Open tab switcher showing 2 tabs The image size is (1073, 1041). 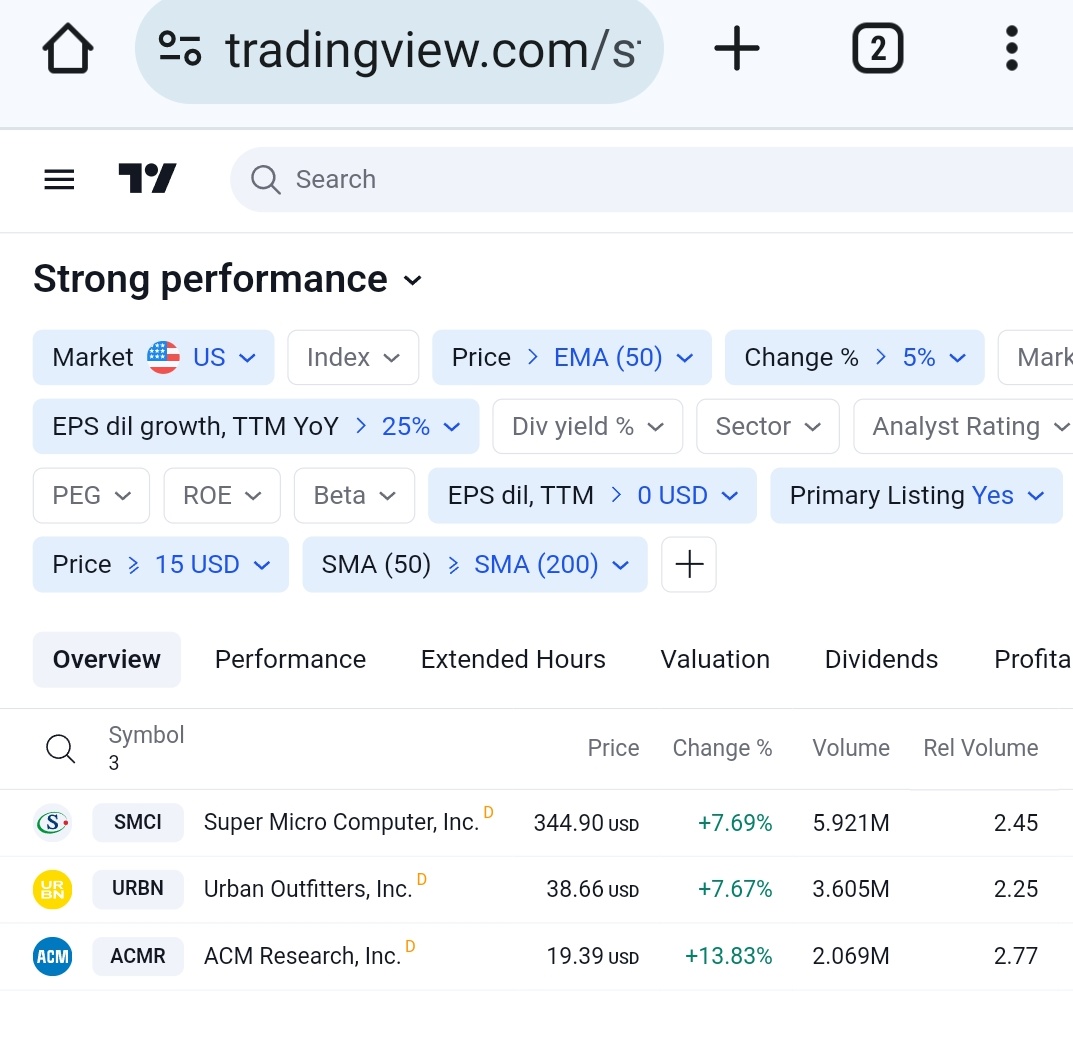click(877, 49)
